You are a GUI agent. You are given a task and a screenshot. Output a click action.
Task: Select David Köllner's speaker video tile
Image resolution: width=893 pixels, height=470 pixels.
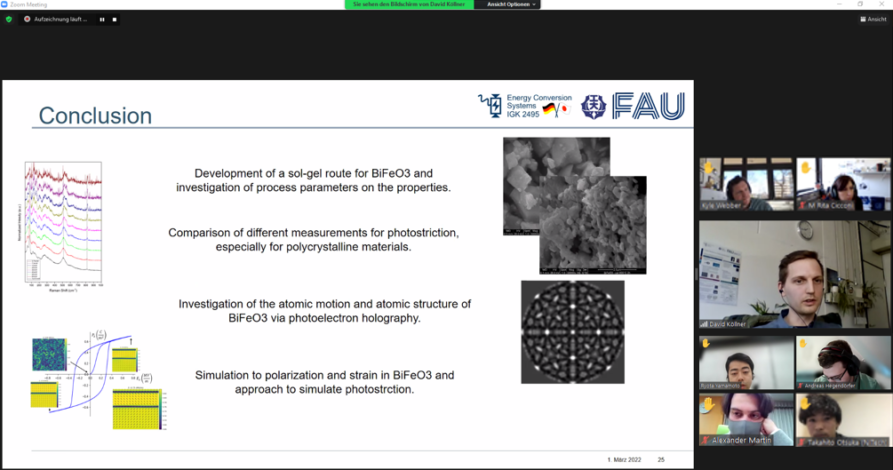pyautogui.click(x=794, y=273)
